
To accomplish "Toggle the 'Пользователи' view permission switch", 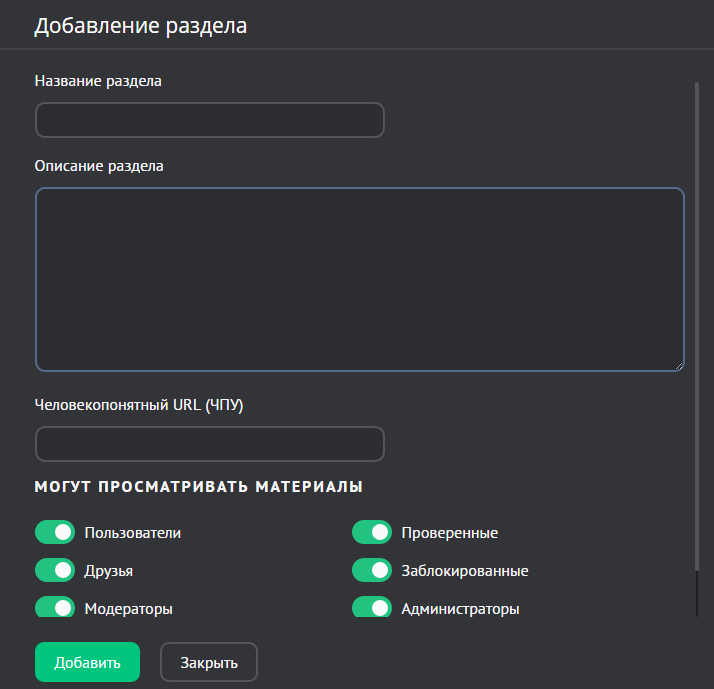I will click(55, 532).
